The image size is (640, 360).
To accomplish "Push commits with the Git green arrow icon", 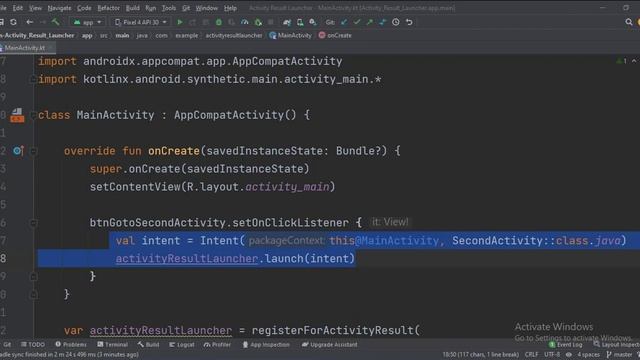I will click(370, 22).
